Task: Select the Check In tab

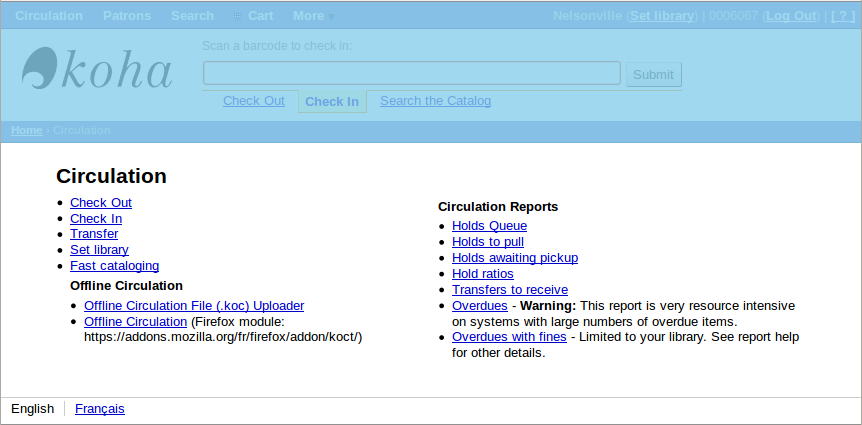Action: (332, 102)
